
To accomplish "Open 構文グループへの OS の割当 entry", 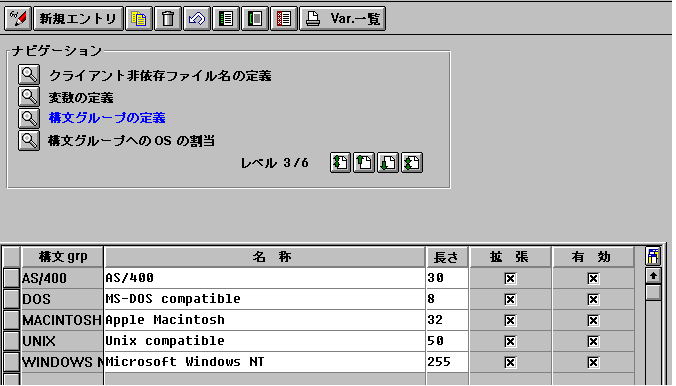I will click(131, 141).
